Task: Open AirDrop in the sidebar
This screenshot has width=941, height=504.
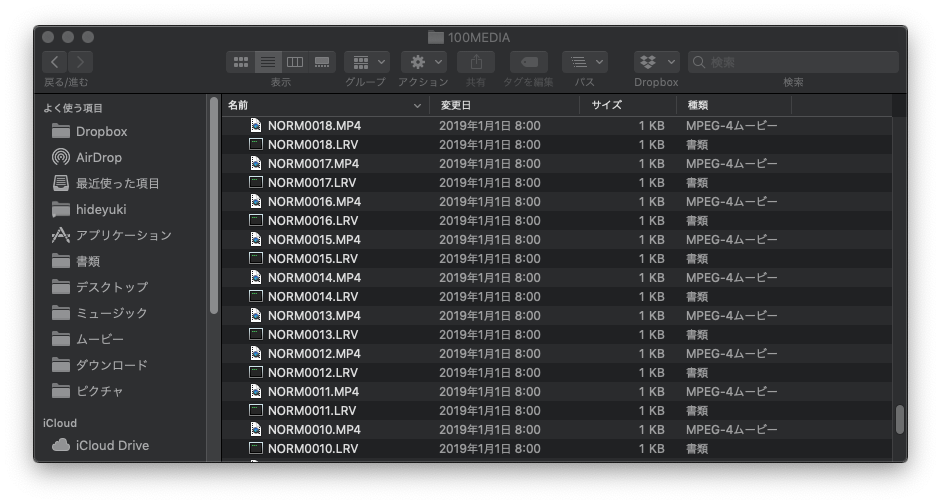Action: point(98,157)
